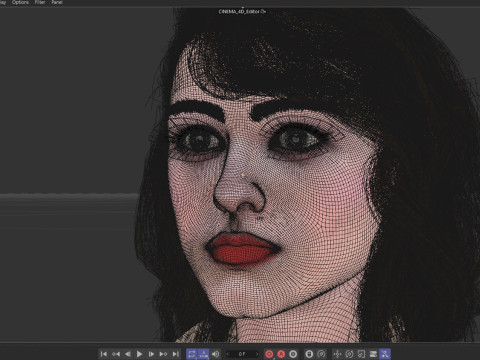Screen dimensions: 480x360
Task: Toggle Position key recording
Action: pyautogui.click(x=337, y=354)
